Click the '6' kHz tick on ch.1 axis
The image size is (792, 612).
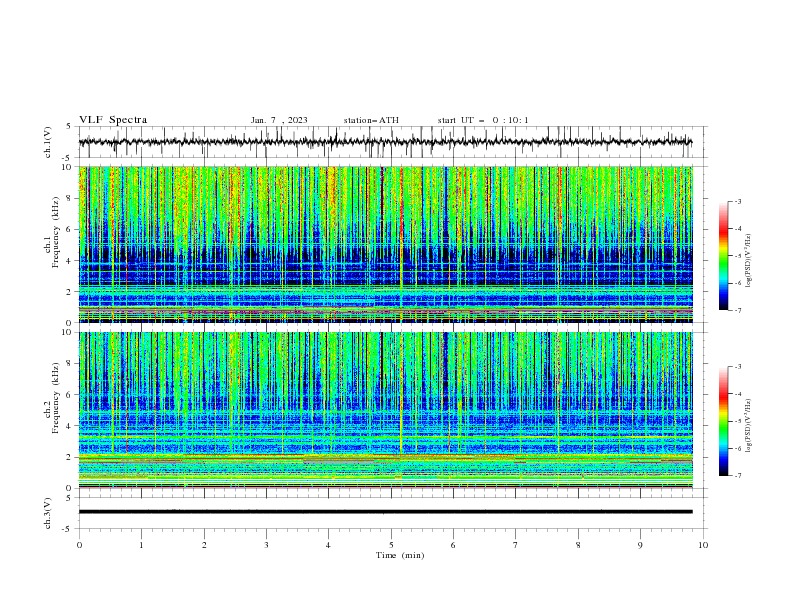click(x=70, y=229)
